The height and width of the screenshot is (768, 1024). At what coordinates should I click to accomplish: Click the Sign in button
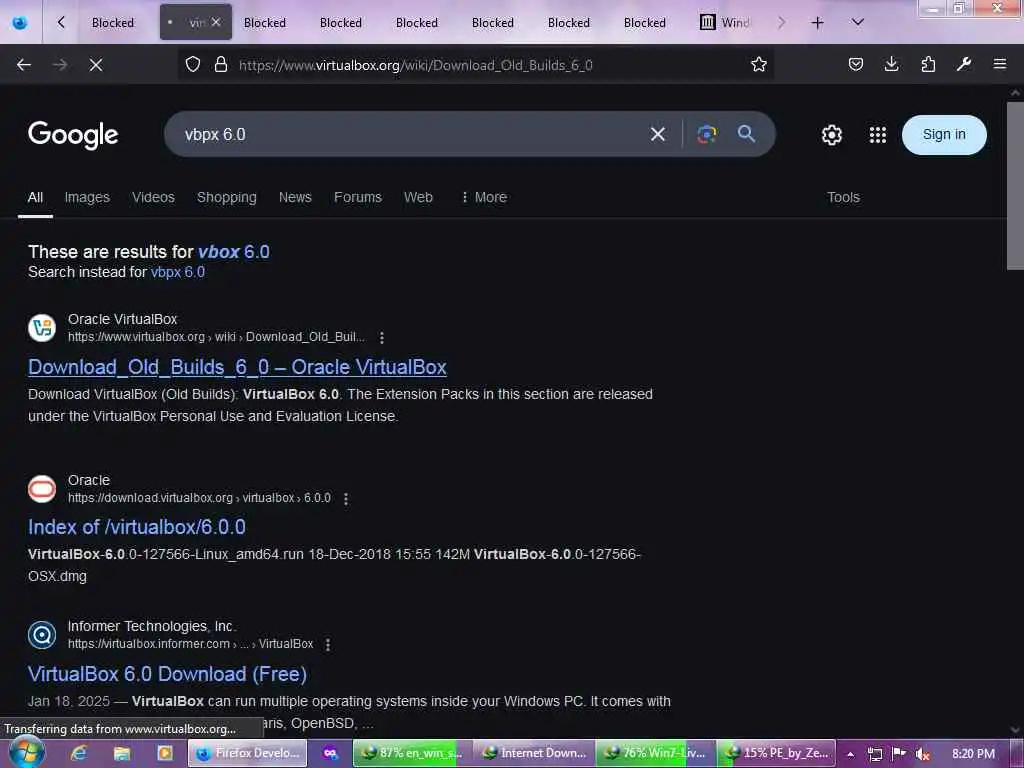point(944,135)
